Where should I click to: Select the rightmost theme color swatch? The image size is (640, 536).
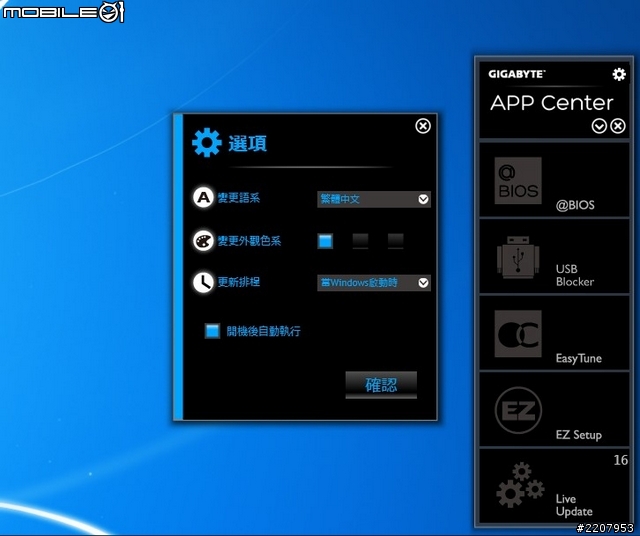(x=396, y=241)
